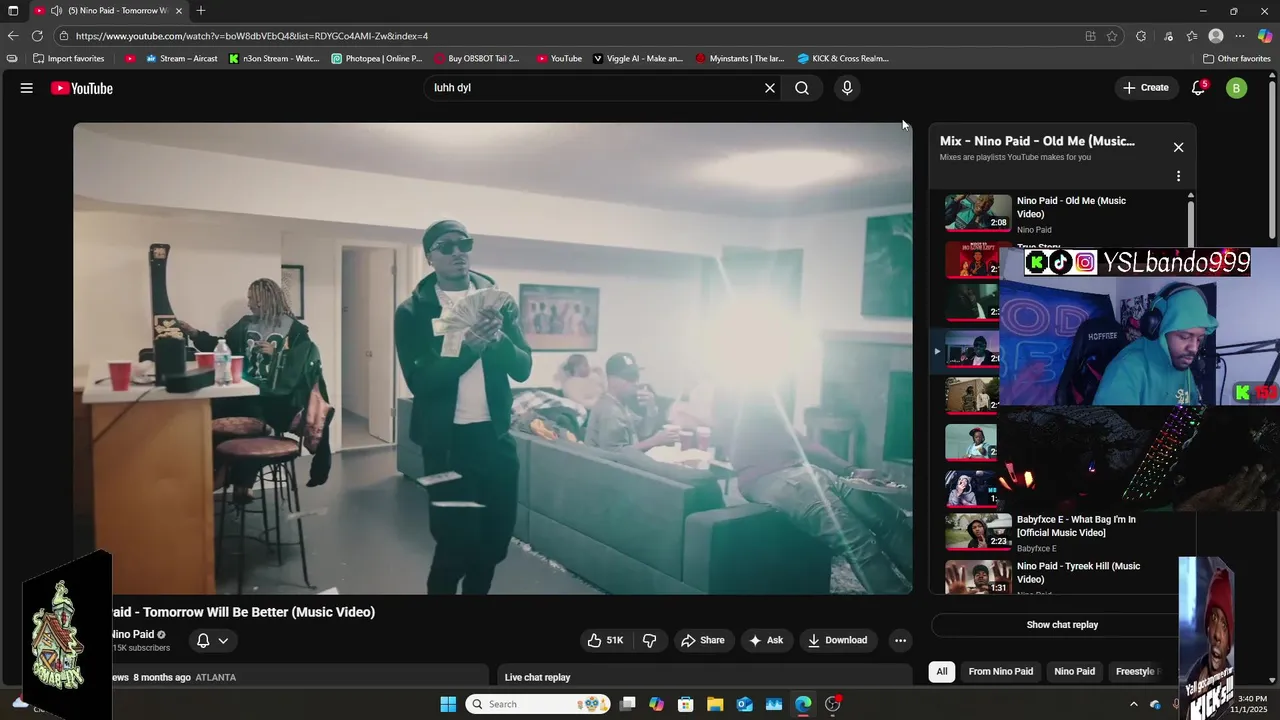Go back with the browser back arrow

point(13,36)
